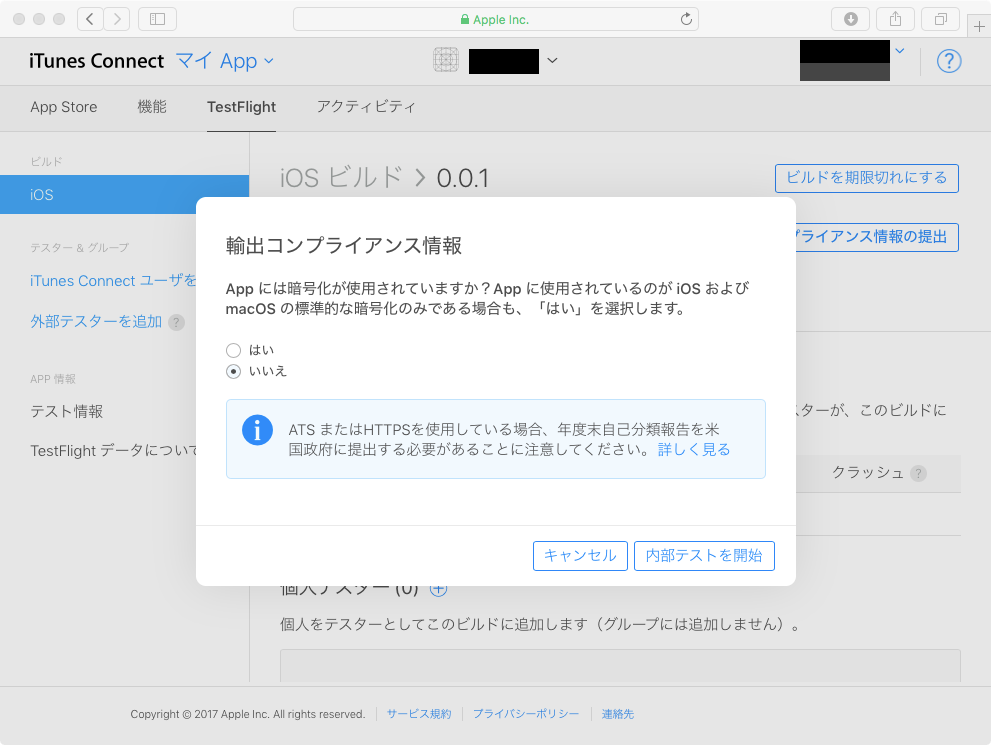The height and width of the screenshot is (745, 991).
Task: Switch to the TestFlight tab
Action: tap(241, 107)
